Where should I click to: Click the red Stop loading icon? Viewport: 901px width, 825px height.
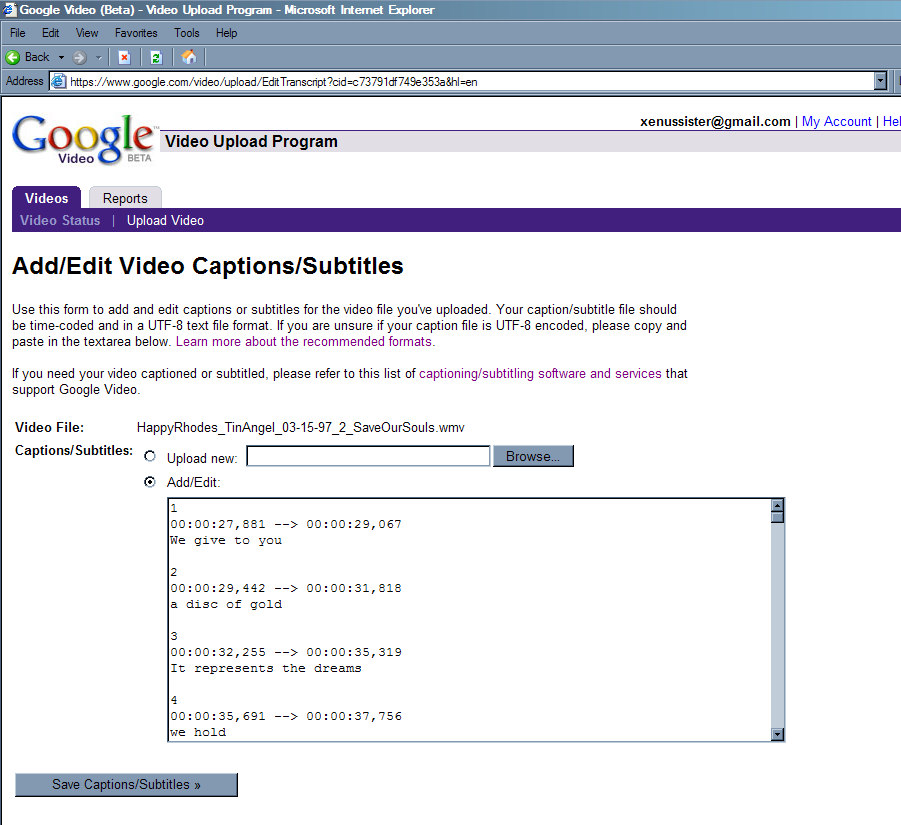pos(124,57)
